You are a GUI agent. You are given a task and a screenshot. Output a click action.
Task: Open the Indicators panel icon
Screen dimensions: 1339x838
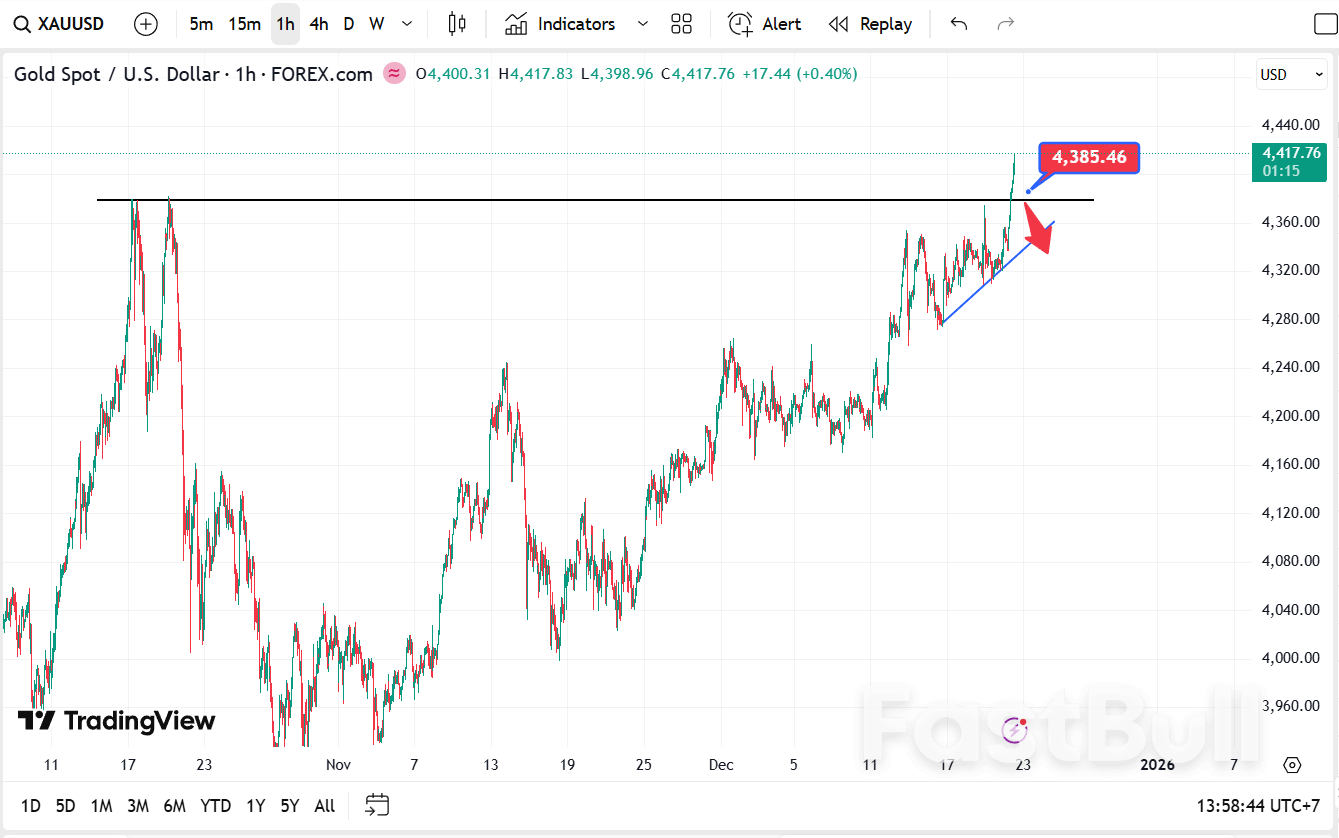(516, 23)
